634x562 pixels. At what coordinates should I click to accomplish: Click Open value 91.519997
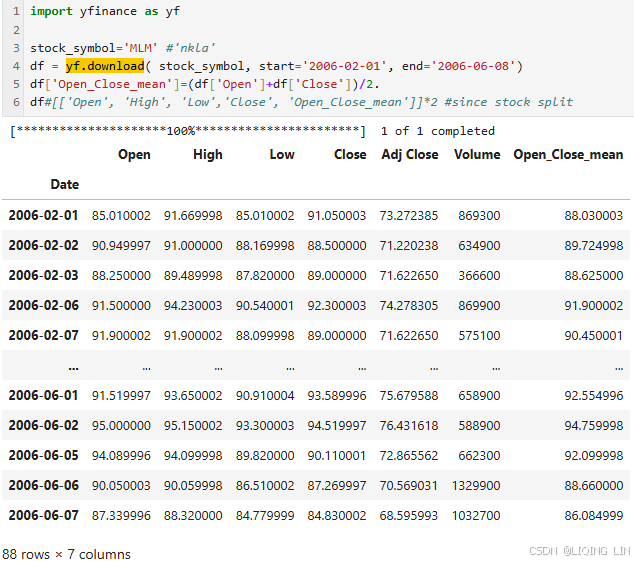pyautogui.click(x=121, y=395)
